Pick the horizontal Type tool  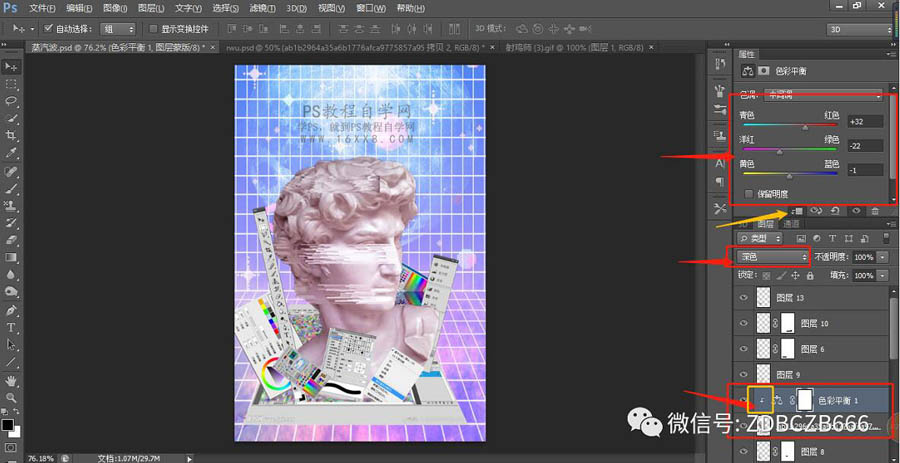[x=12, y=328]
